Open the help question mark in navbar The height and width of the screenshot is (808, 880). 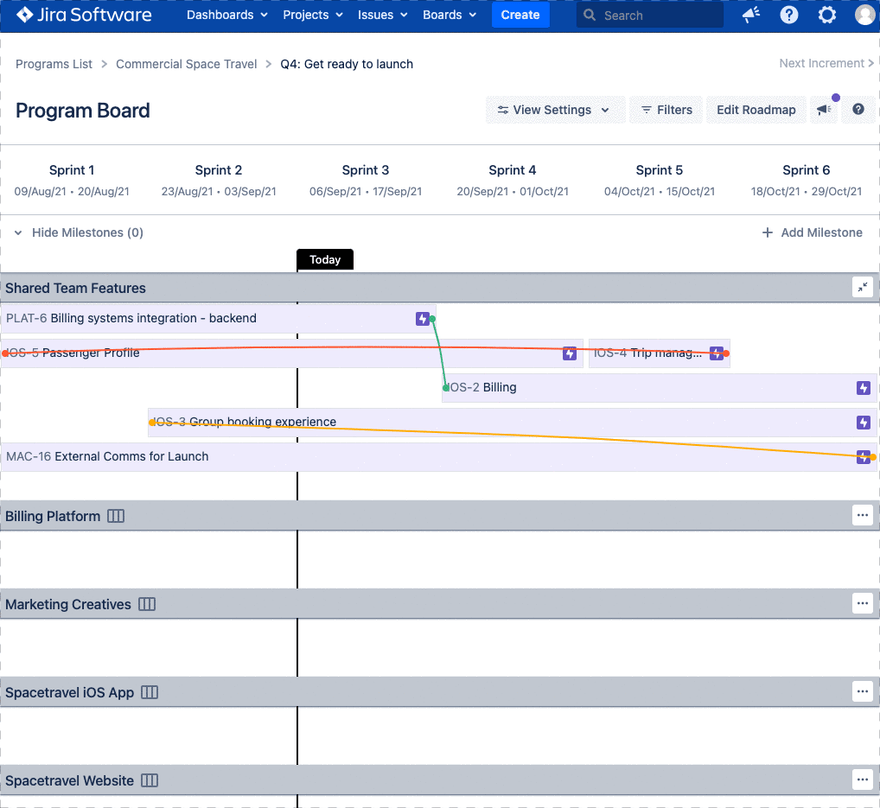point(789,15)
